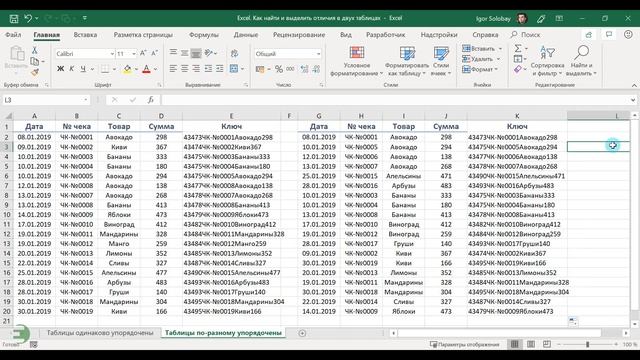Click the Clear eraser icon
This screenshot has width=640, height=360.
click(518, 69)
